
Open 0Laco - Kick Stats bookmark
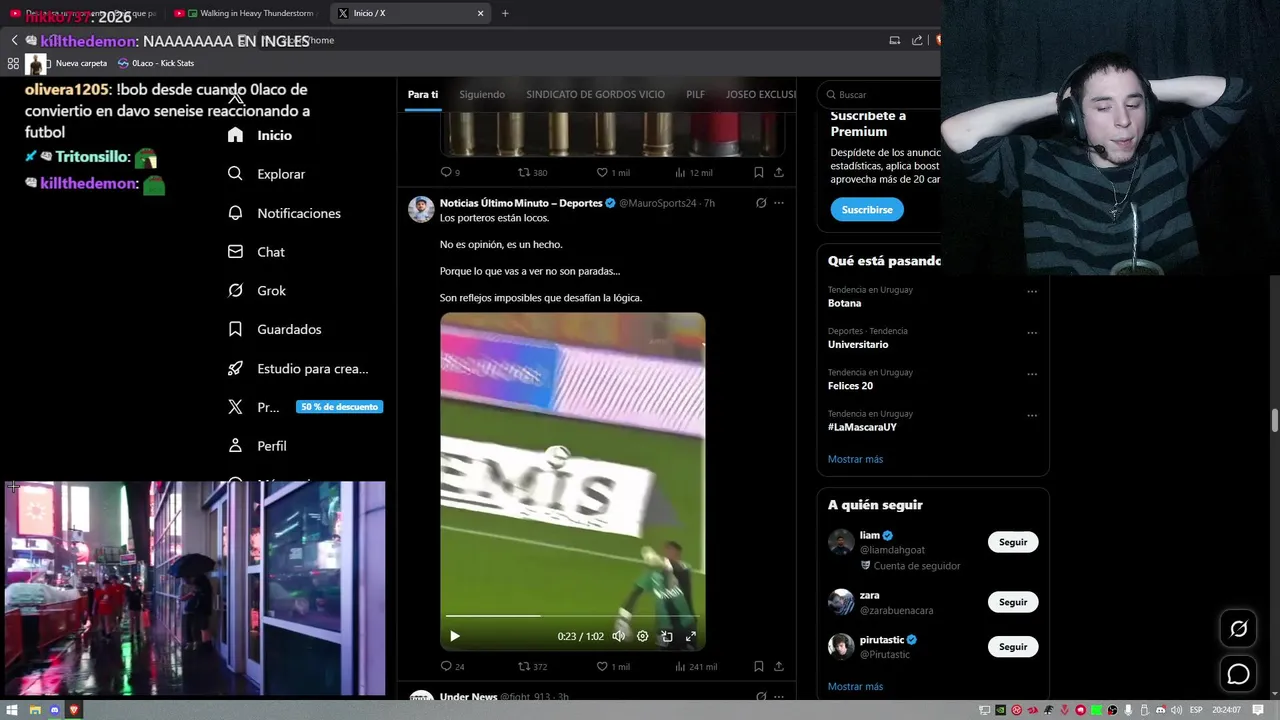click(156, 63)
